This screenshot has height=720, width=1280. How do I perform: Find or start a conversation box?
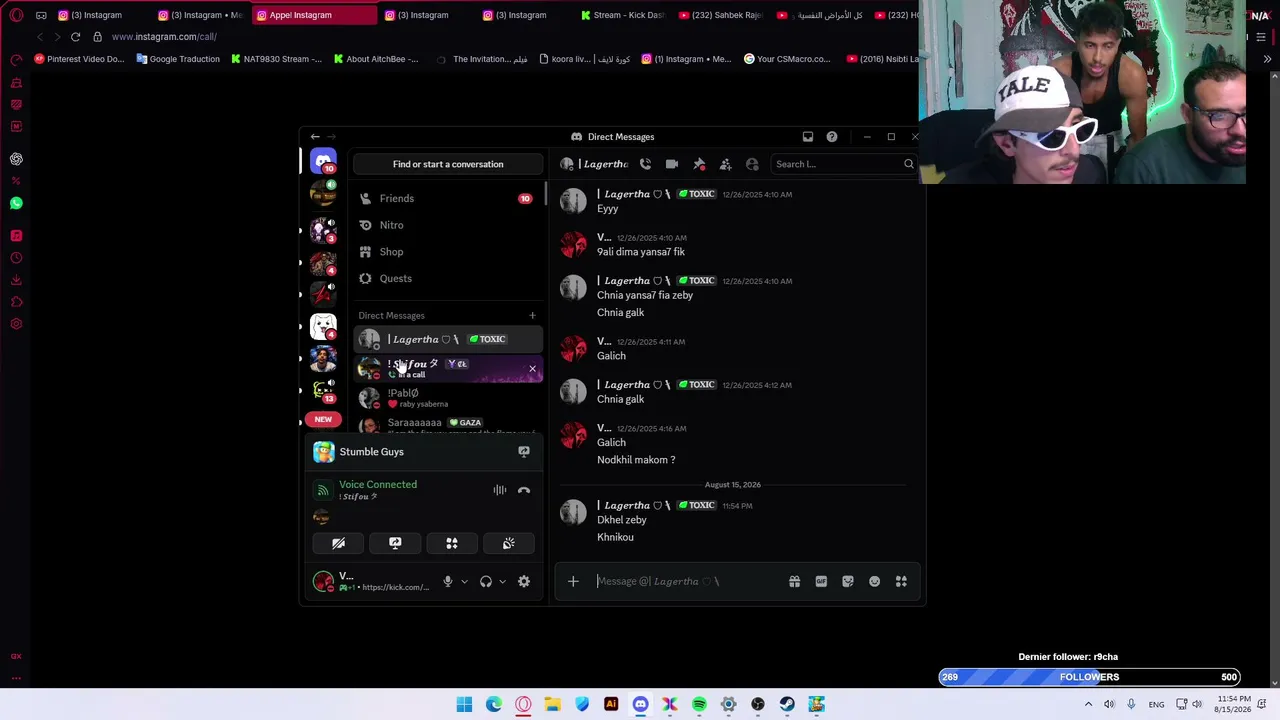click(x=448, y=164)
